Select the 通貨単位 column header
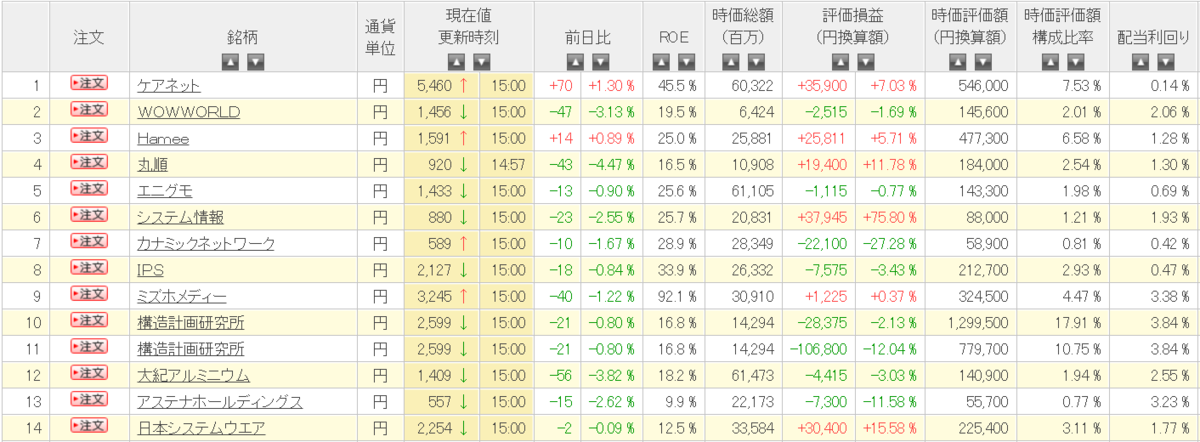 [380, 36]
